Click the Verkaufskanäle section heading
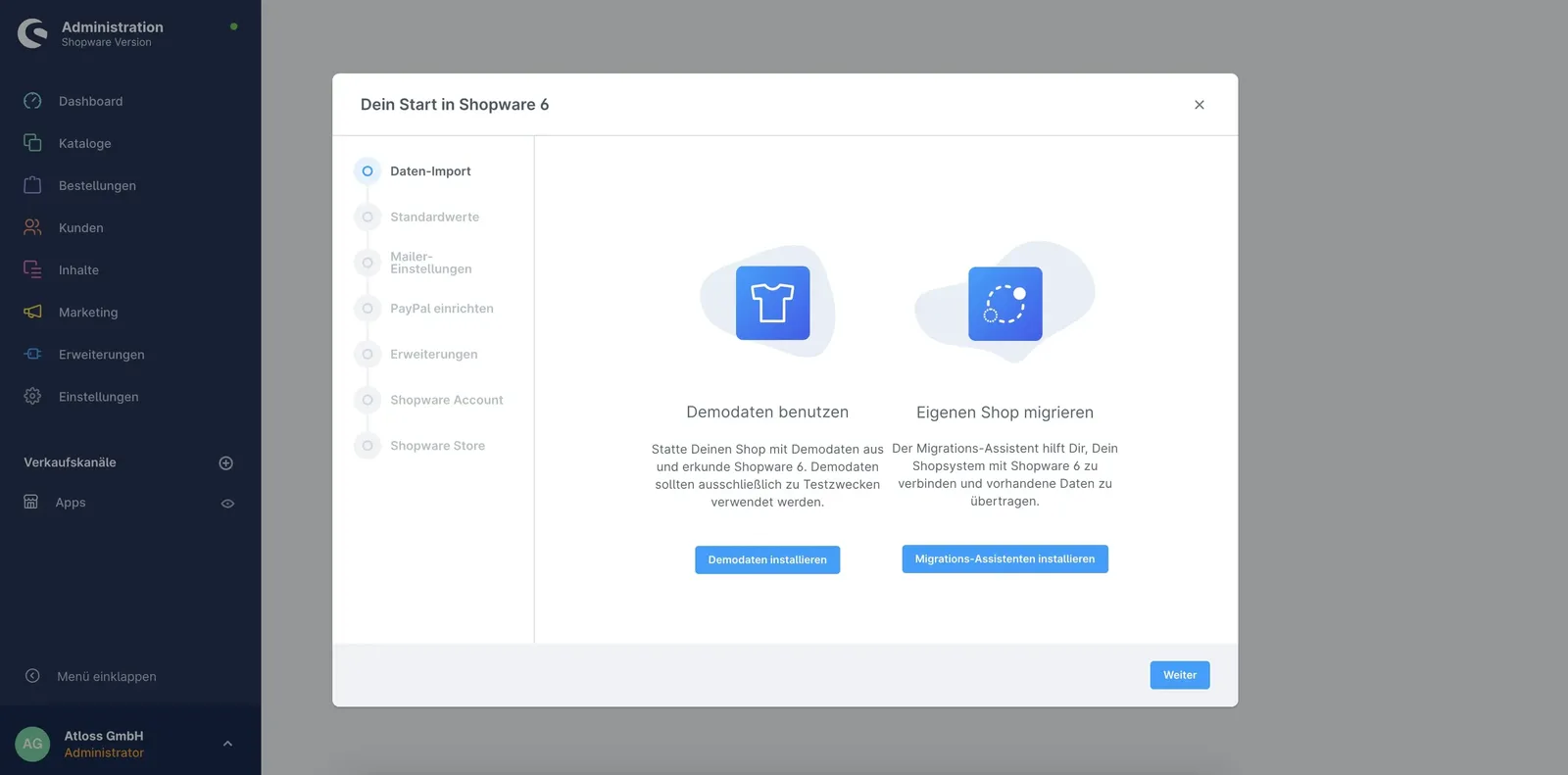This screenshot has height=775, width=1568. click(x=70, y=462)
